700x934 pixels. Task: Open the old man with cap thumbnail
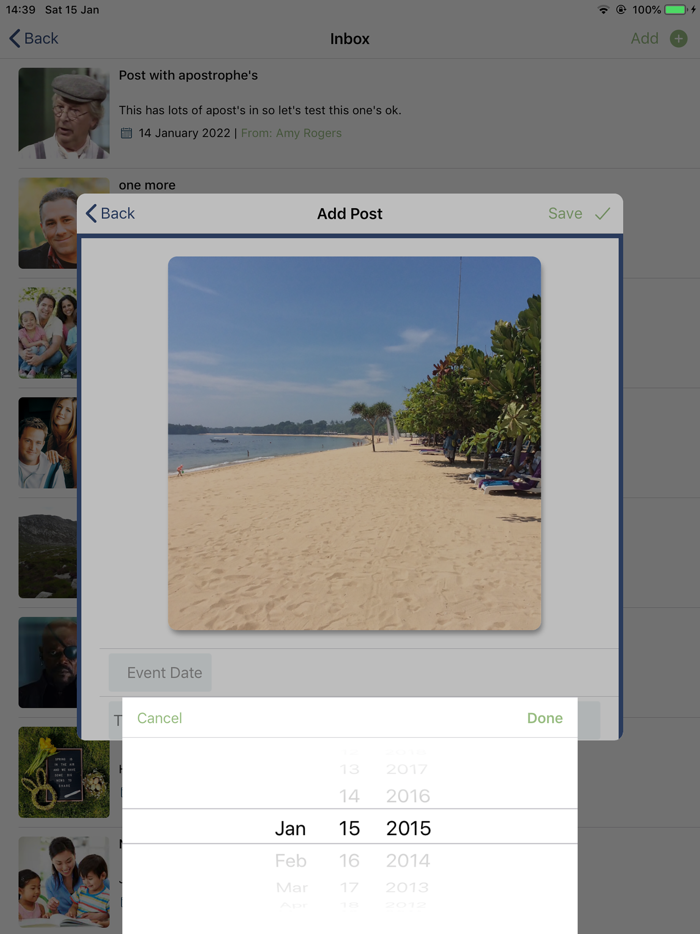(64, 113)
